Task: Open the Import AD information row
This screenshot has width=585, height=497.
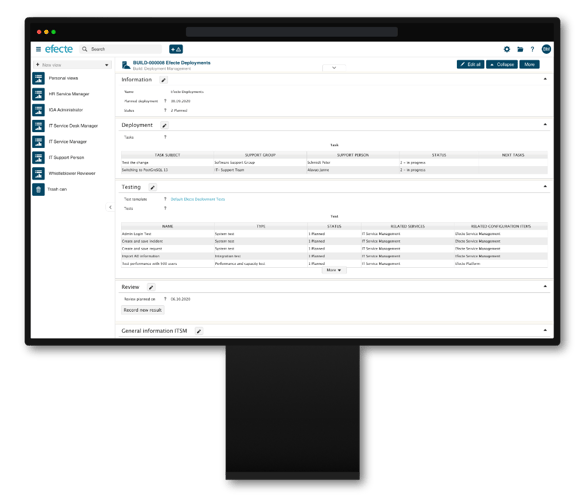Action: point(334,256)
